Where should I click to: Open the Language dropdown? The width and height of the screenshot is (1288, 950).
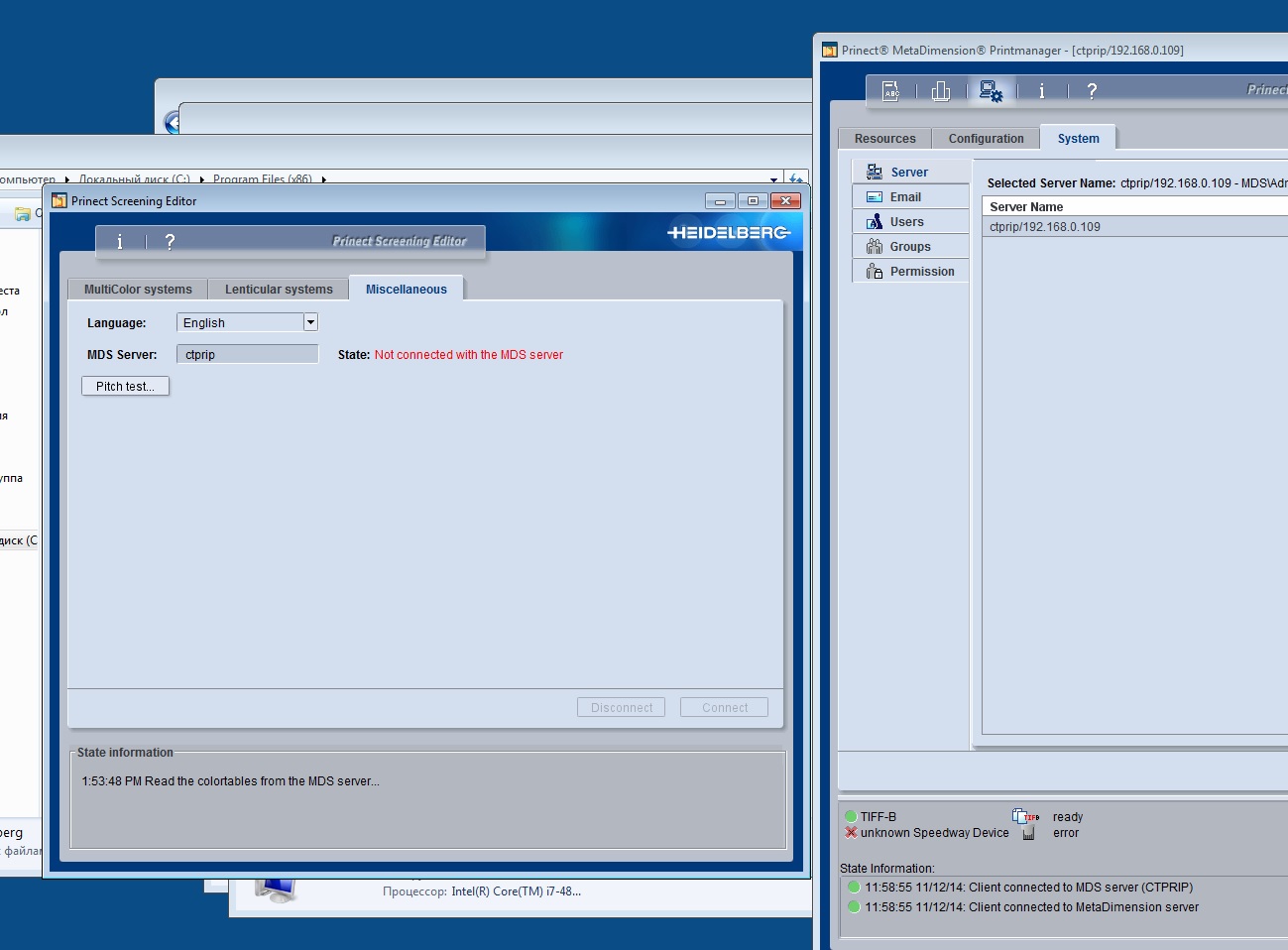247,322
